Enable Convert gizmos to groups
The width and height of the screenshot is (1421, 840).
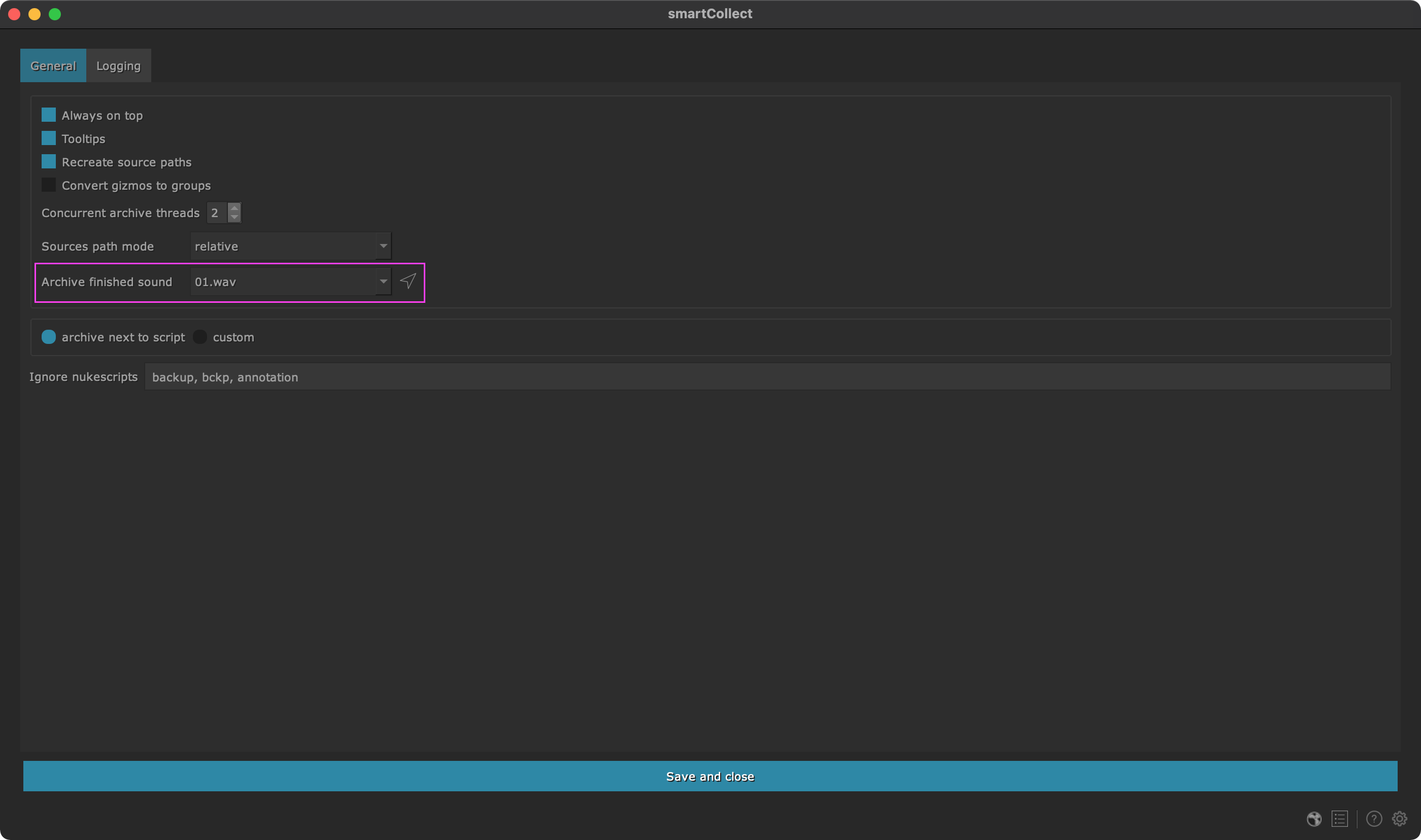(x=49, y=185)
